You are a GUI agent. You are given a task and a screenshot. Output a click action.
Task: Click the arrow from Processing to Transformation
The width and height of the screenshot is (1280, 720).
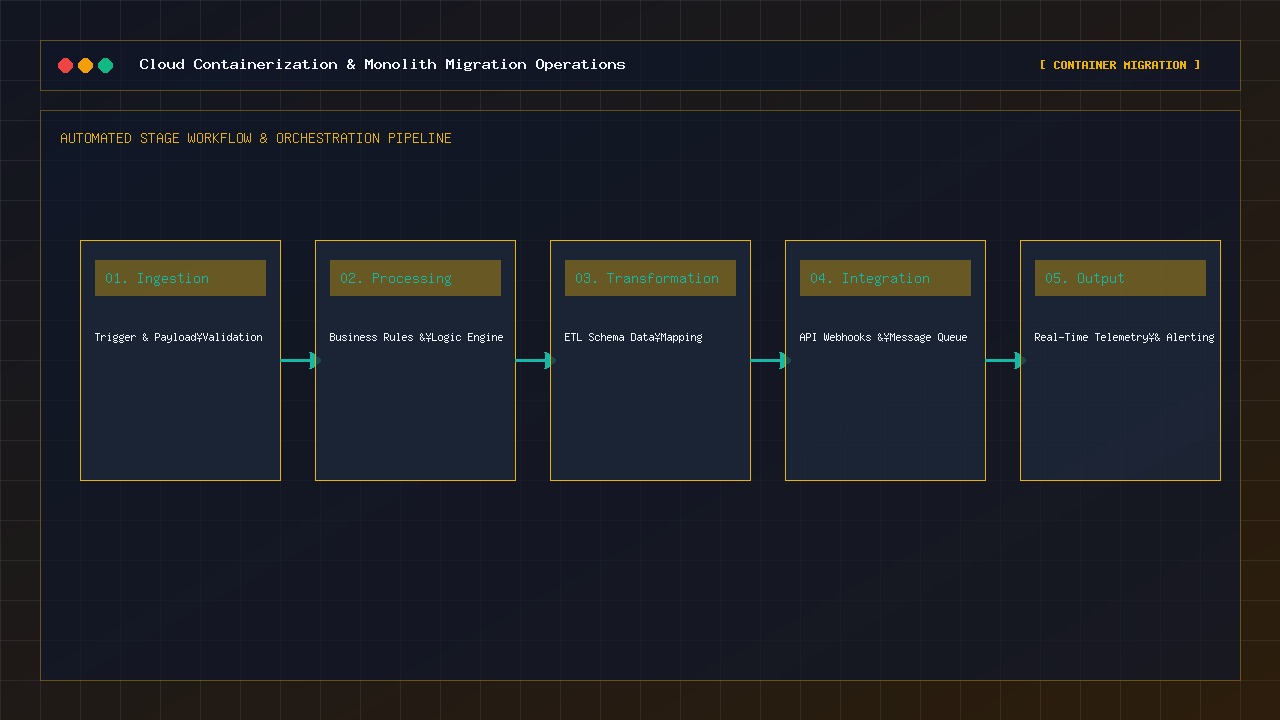[535, 360]
